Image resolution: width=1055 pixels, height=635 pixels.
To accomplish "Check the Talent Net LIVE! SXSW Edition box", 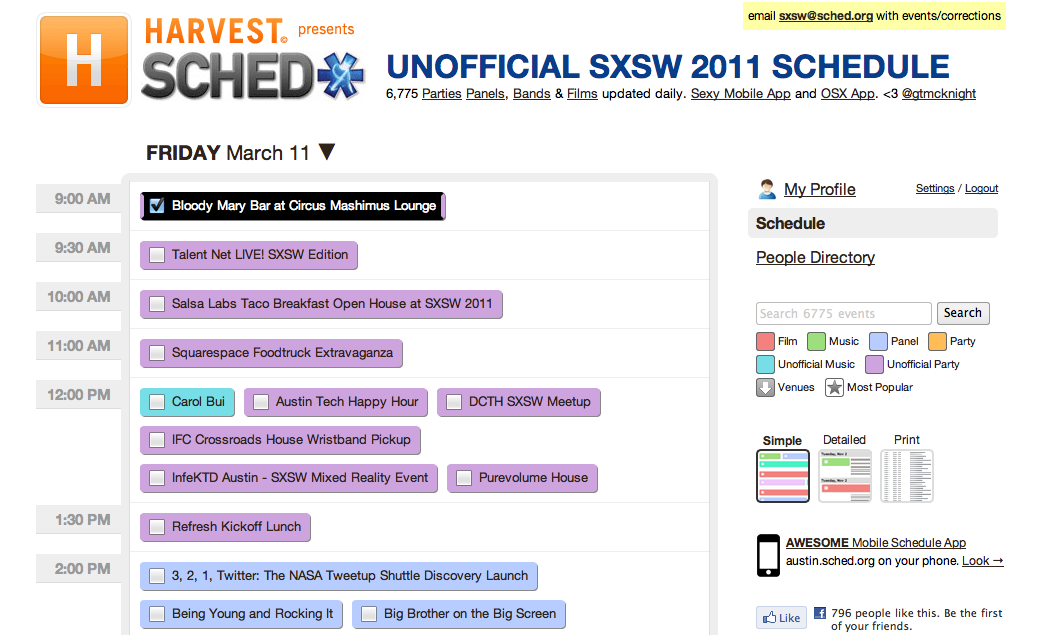I will pyautogui.click(x=157, y=255).
